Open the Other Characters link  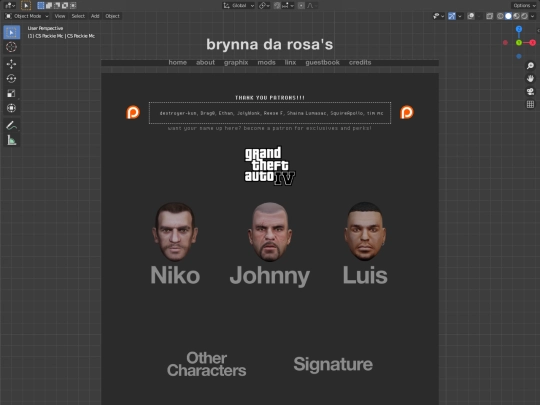[206, 364]
